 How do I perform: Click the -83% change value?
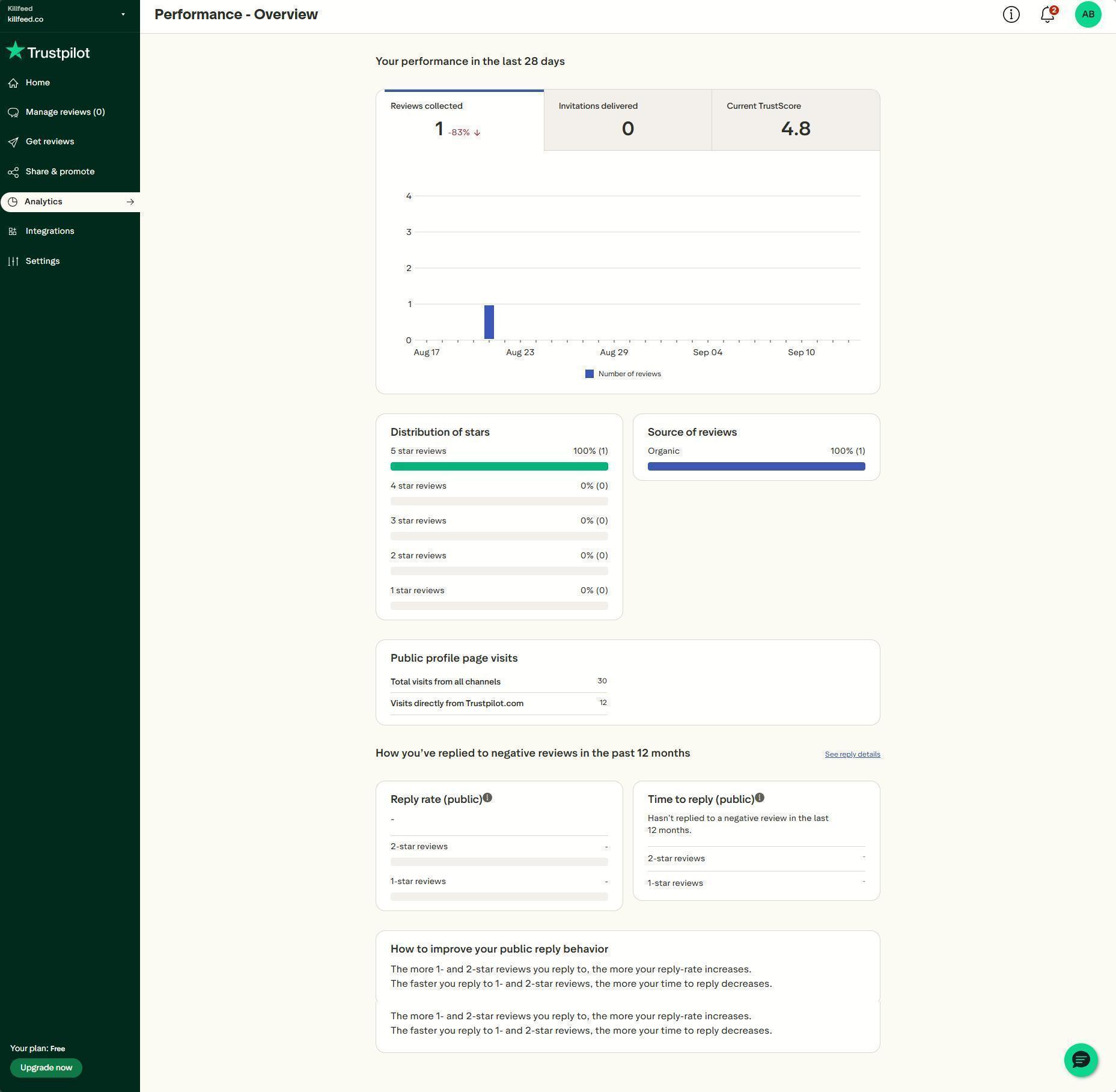(459, 133)
